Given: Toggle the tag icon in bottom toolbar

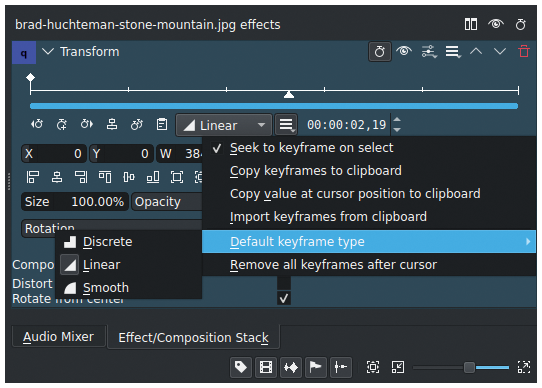Looking at the screenshot, I should (x=241, y=367).
